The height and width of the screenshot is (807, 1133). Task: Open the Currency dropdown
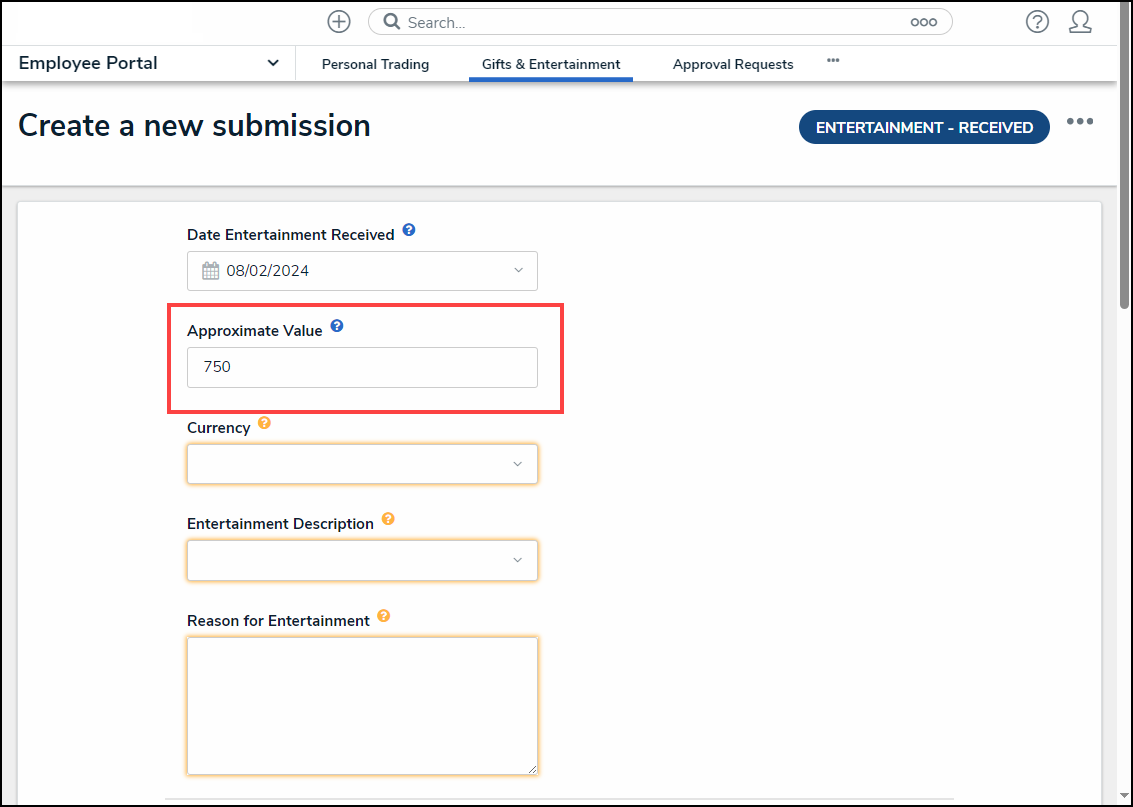(x=362, y=464)
